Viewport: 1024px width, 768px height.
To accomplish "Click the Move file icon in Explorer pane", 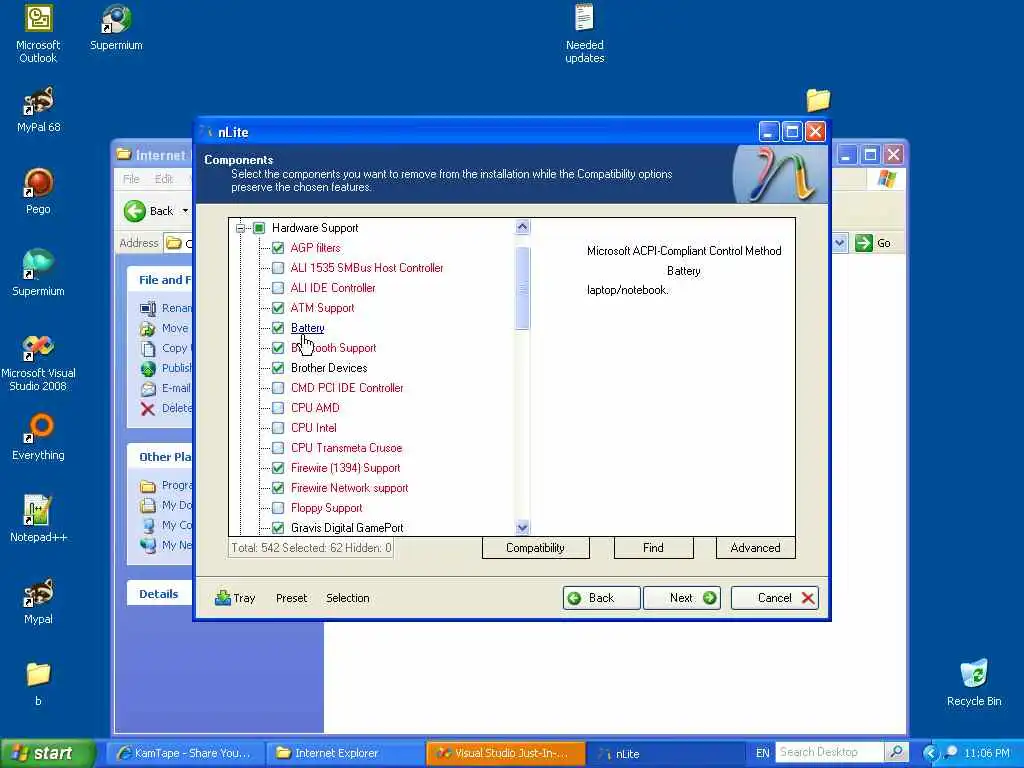I will (x=148, y=328).
